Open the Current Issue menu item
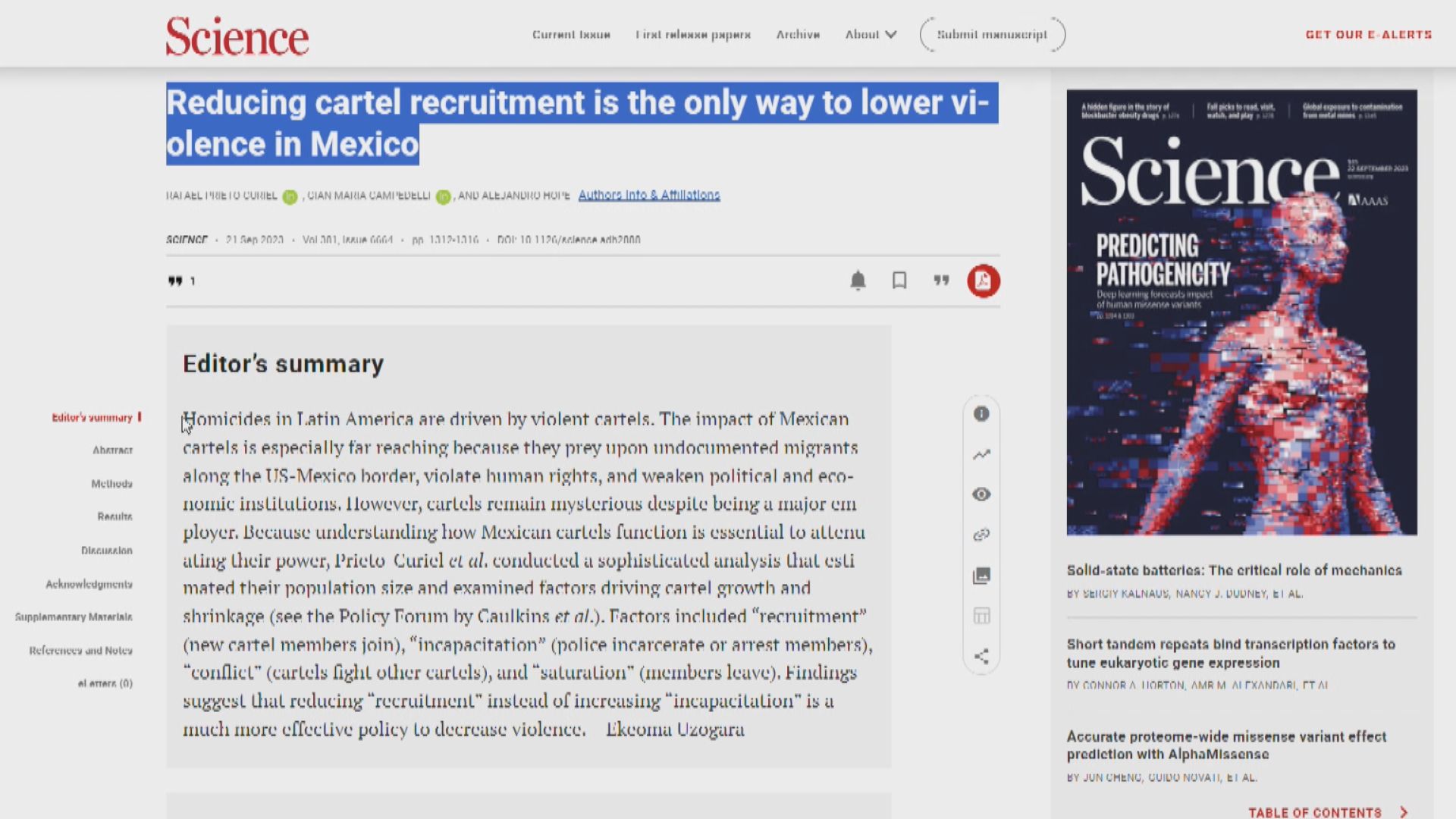 coord(571,34)
